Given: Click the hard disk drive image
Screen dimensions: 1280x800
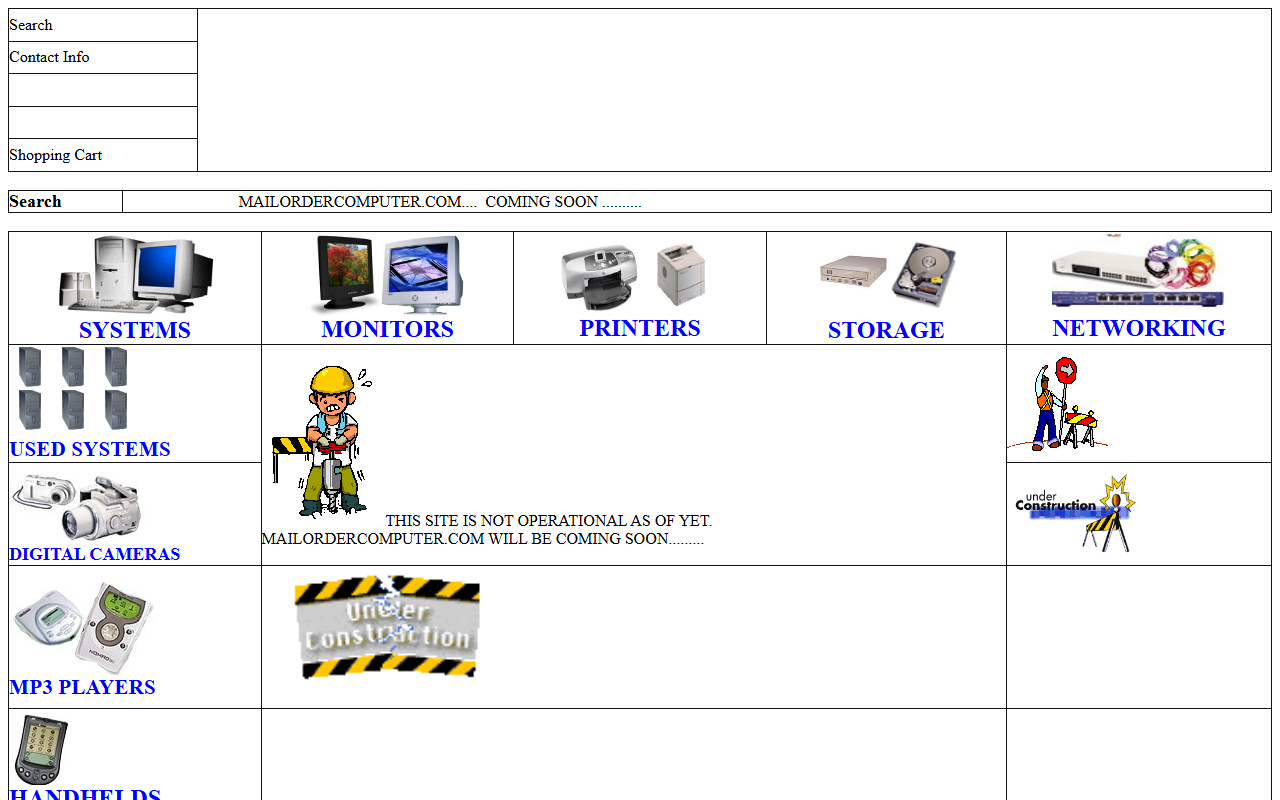Looking at the screenshot, I should pyautogui.click(x=924, y=274).
